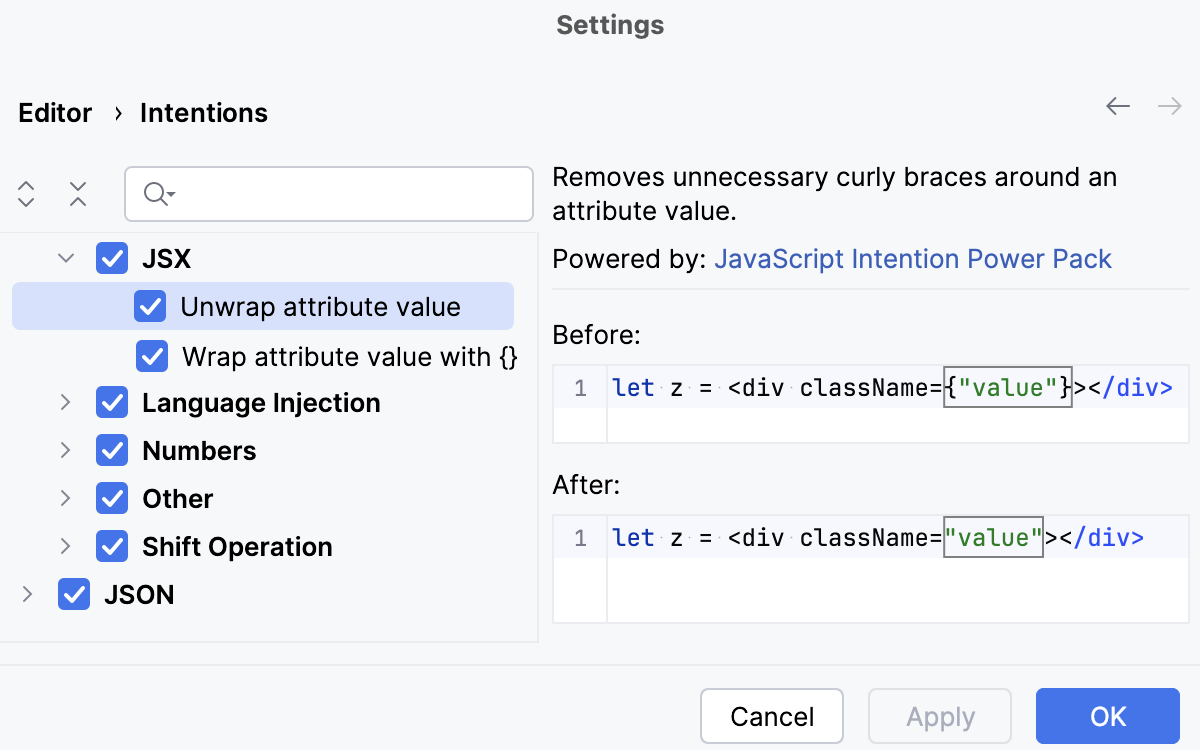Click the Expand All icon
Viewport: 1200px width, 750px height.
point(27,194)
